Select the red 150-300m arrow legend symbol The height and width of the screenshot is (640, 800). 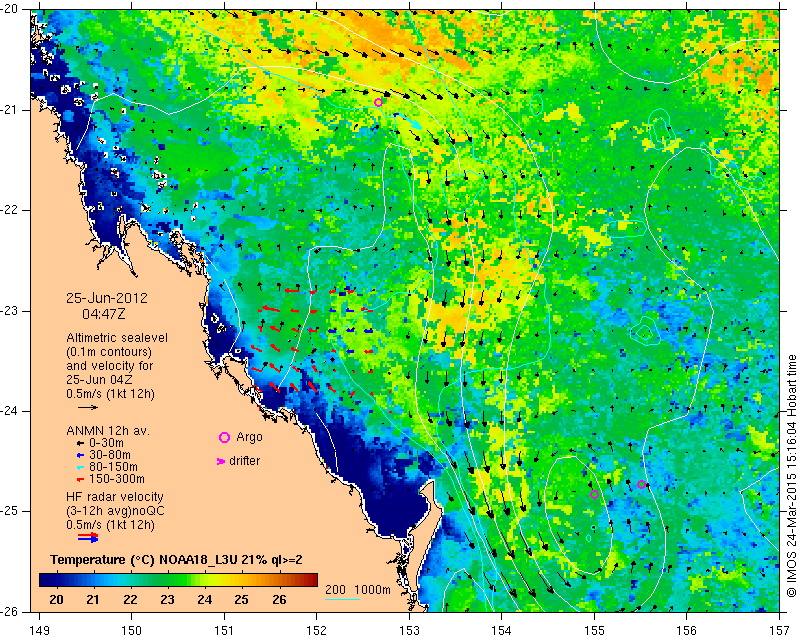[x=80, y=480]
